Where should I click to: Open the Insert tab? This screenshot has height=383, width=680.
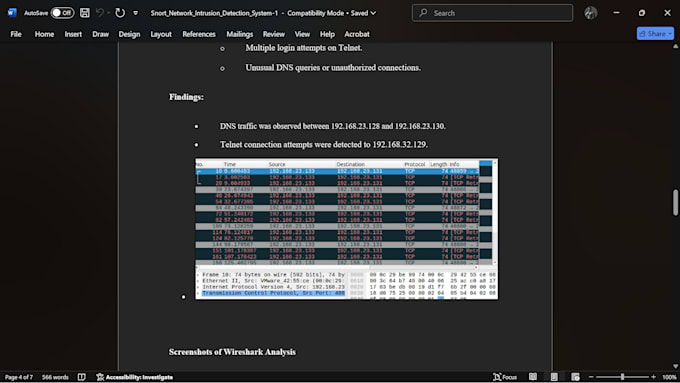coord(73,34)
